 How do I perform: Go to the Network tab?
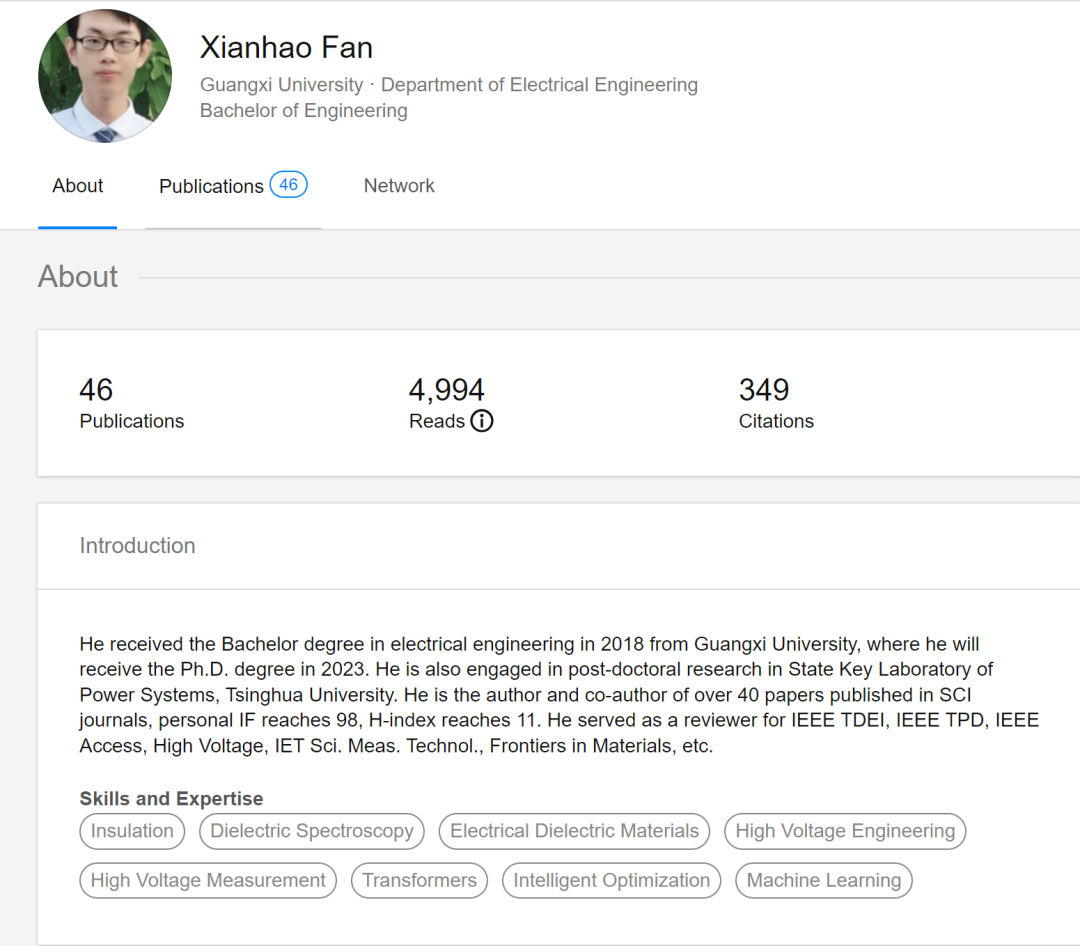point(399,186)
